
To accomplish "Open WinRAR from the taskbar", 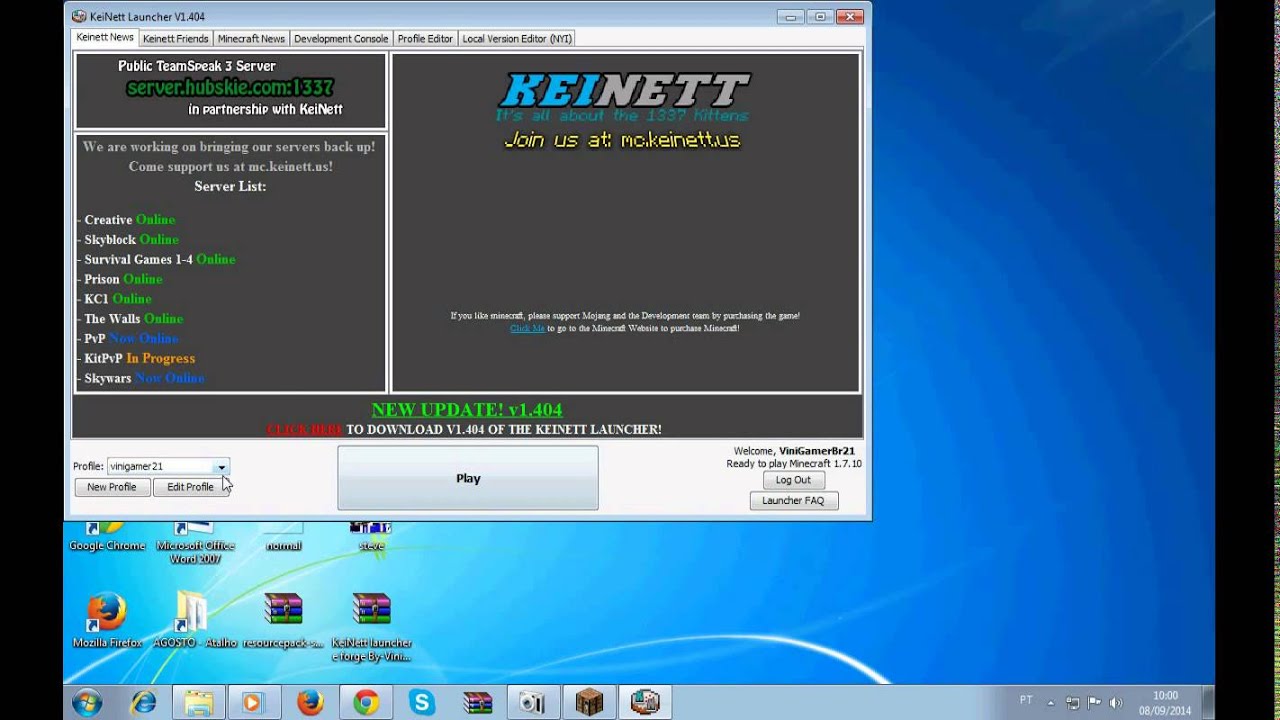I will [478, 703].
